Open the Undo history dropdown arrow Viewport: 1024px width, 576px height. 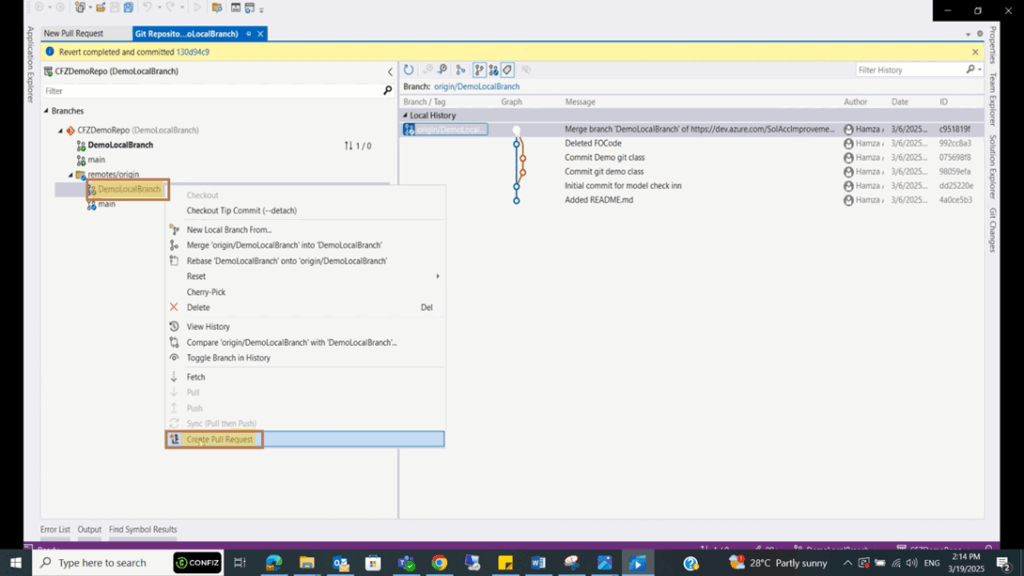tap(157, 8)
